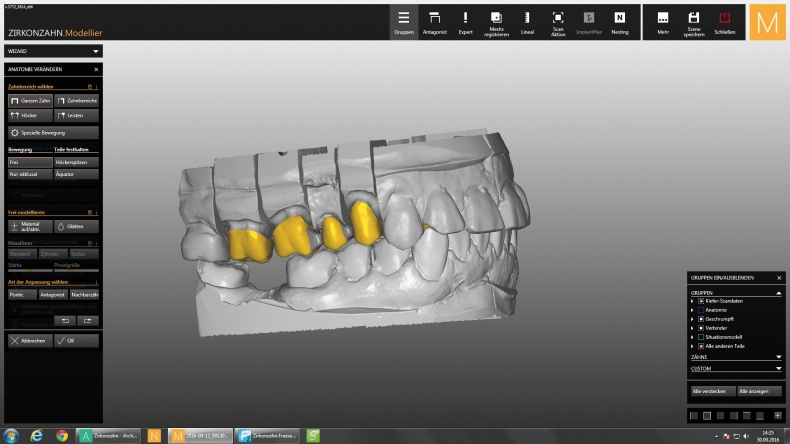This screenshot has height=444, width=790.
Task: Choose Antagonist adaptation type
Action: [x=53, y=294]
